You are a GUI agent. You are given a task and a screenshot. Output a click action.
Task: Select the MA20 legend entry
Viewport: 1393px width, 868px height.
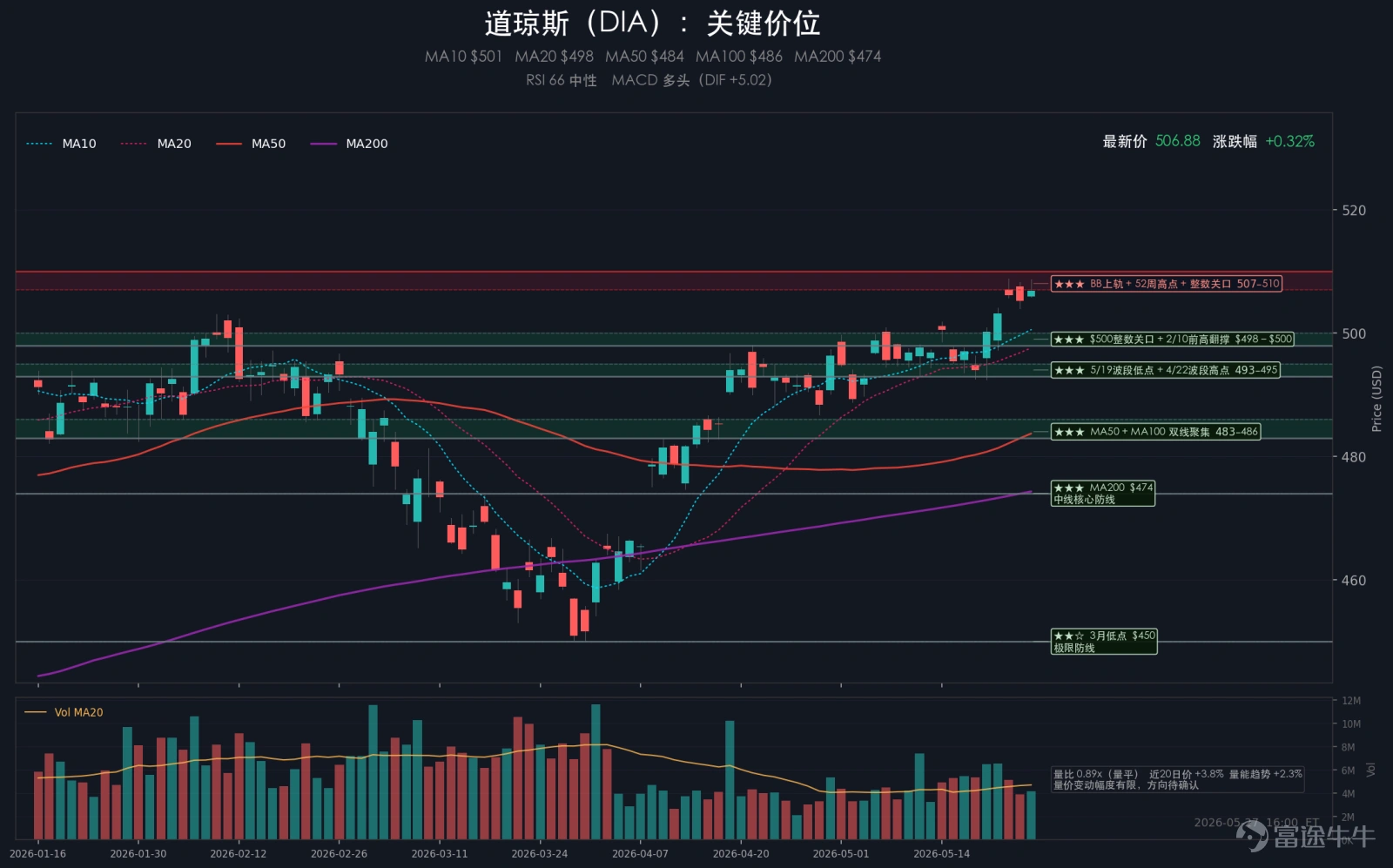click(x=156, y=144)
